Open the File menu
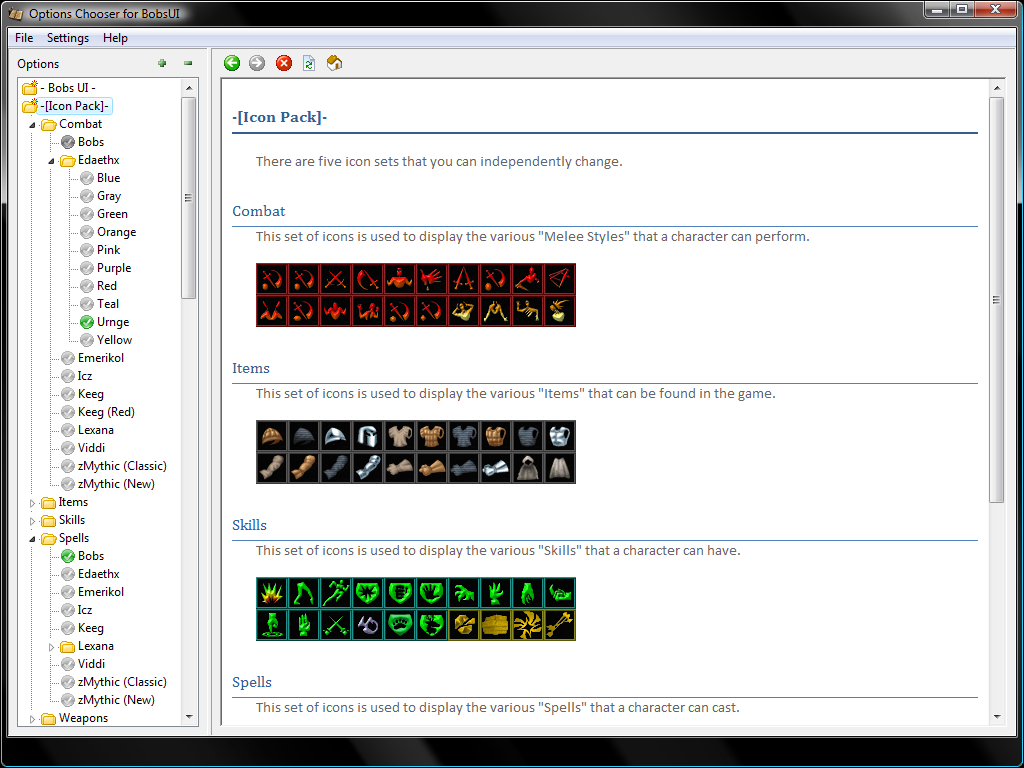This screenshot has height=768, width=1024. pos(24,38)
